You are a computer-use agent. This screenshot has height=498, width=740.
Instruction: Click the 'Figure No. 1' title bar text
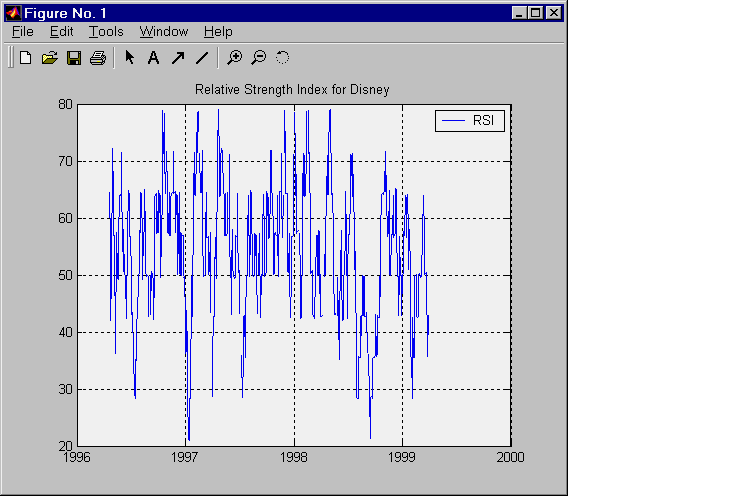click(65, 13)
